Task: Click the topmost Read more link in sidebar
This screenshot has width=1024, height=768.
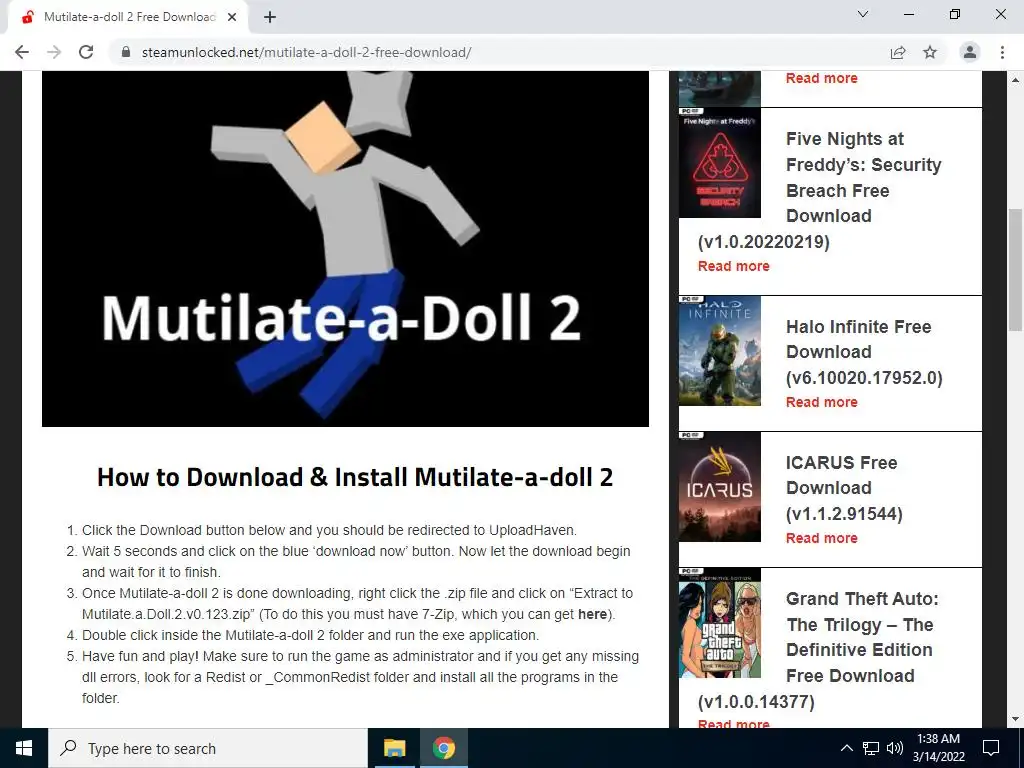Action: point(822,78)
